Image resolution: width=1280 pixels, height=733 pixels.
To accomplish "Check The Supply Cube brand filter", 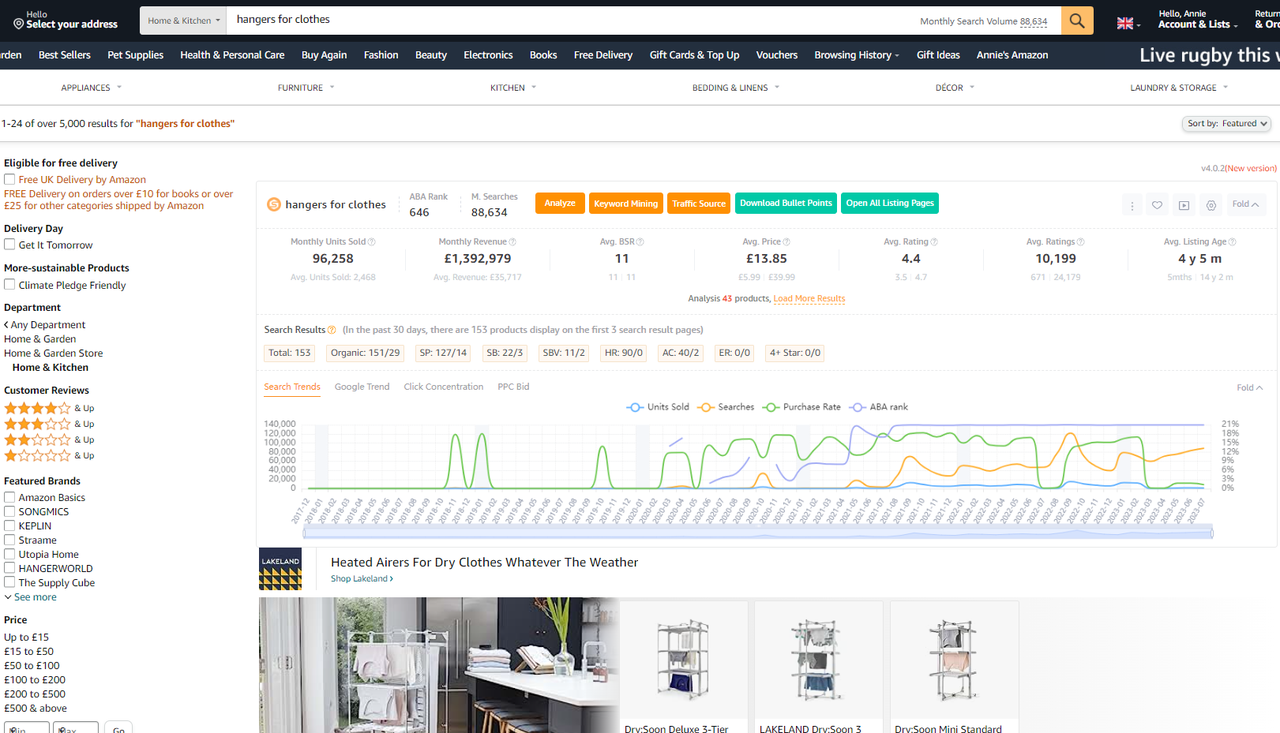I will click(x=9, y=583).
